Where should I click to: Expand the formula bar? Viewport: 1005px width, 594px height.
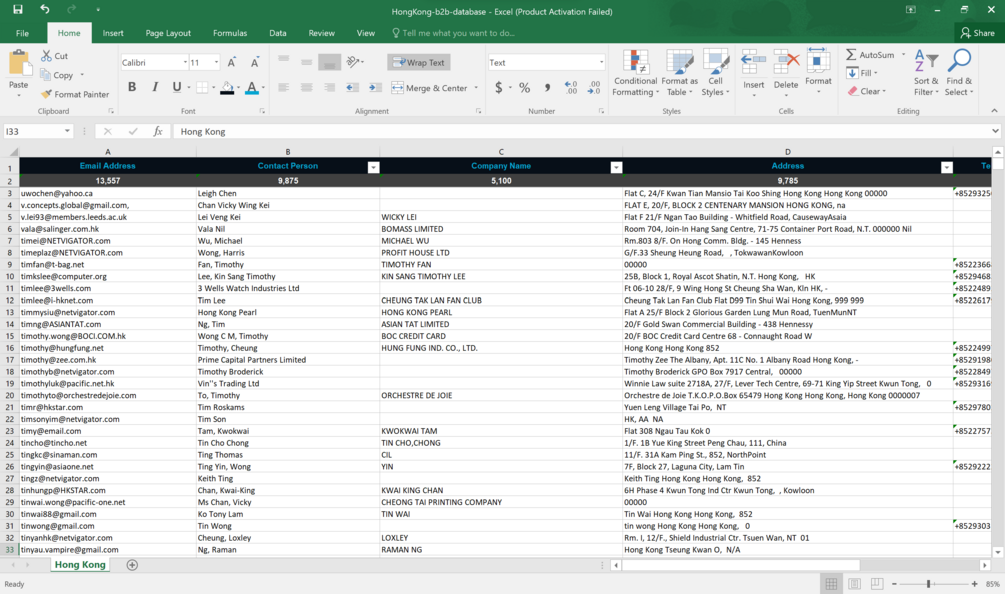click(995, 131)
